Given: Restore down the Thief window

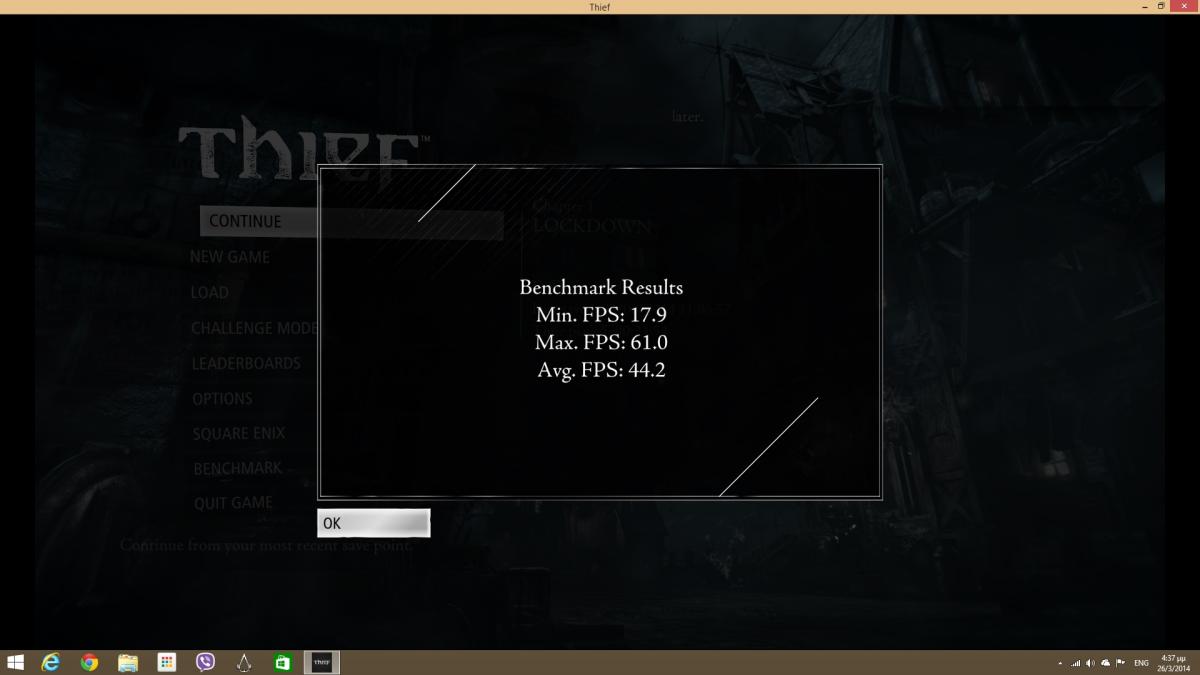Looking at the screenshot, I should [1161, 6].
